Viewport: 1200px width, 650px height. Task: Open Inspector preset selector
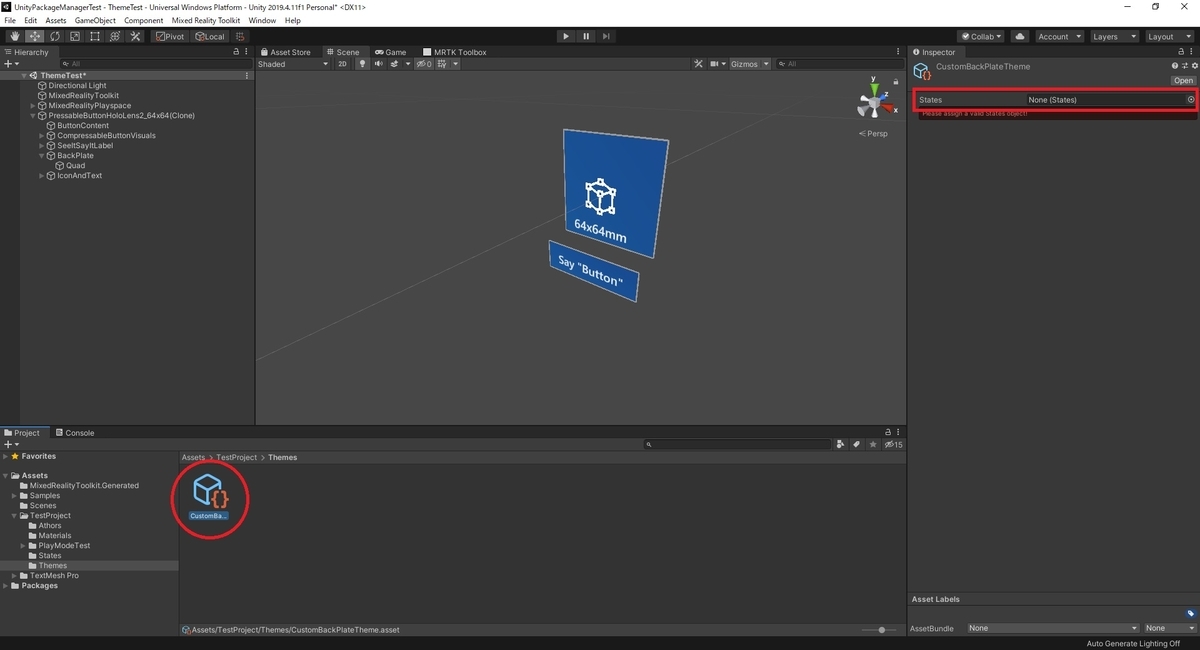(1185, 67)
